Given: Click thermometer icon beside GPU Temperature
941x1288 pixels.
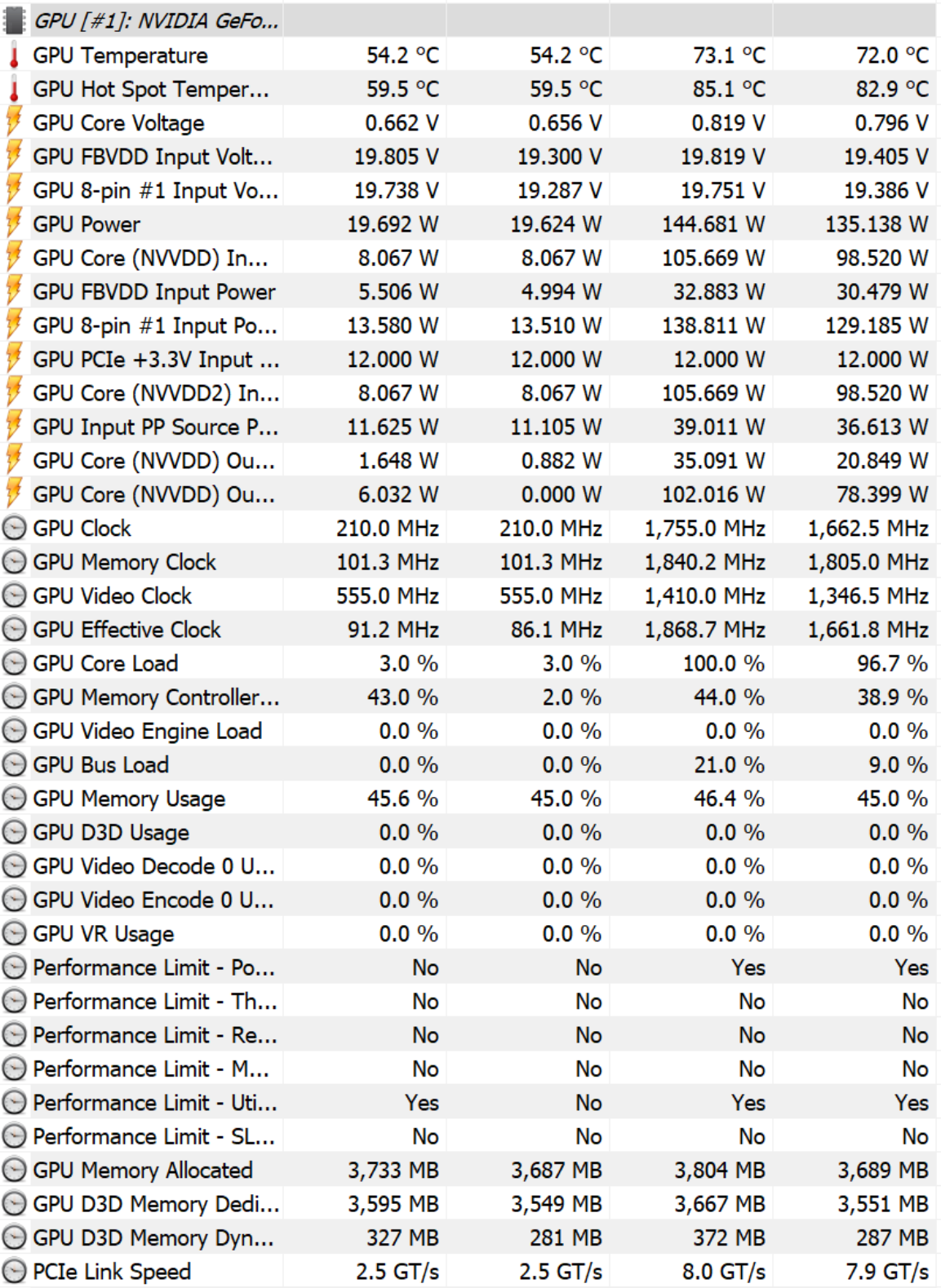Looking at the screenshot, I should [x=14, y=55].
